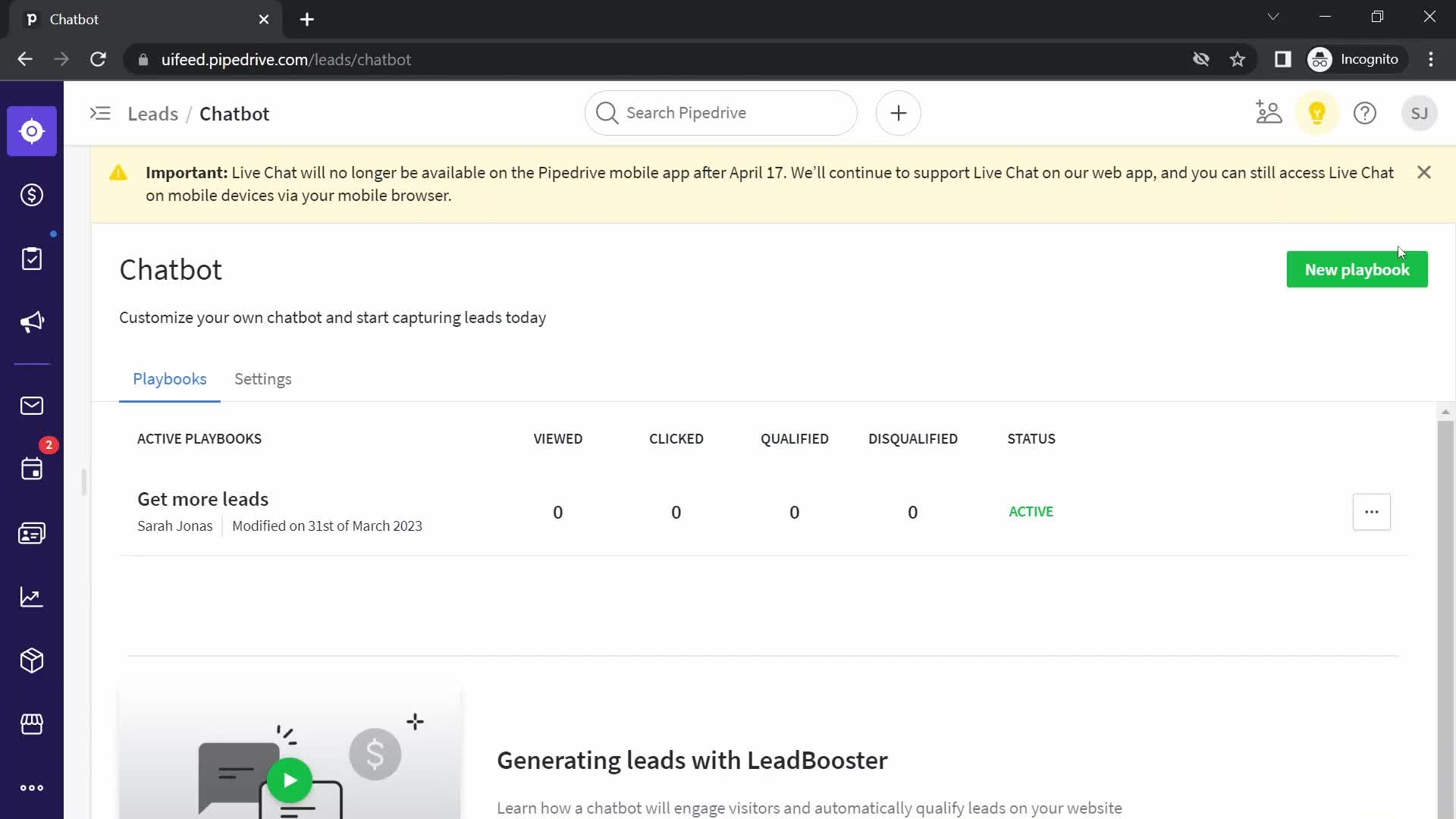Open the Leads icon in sidebar

click(32, 131)
